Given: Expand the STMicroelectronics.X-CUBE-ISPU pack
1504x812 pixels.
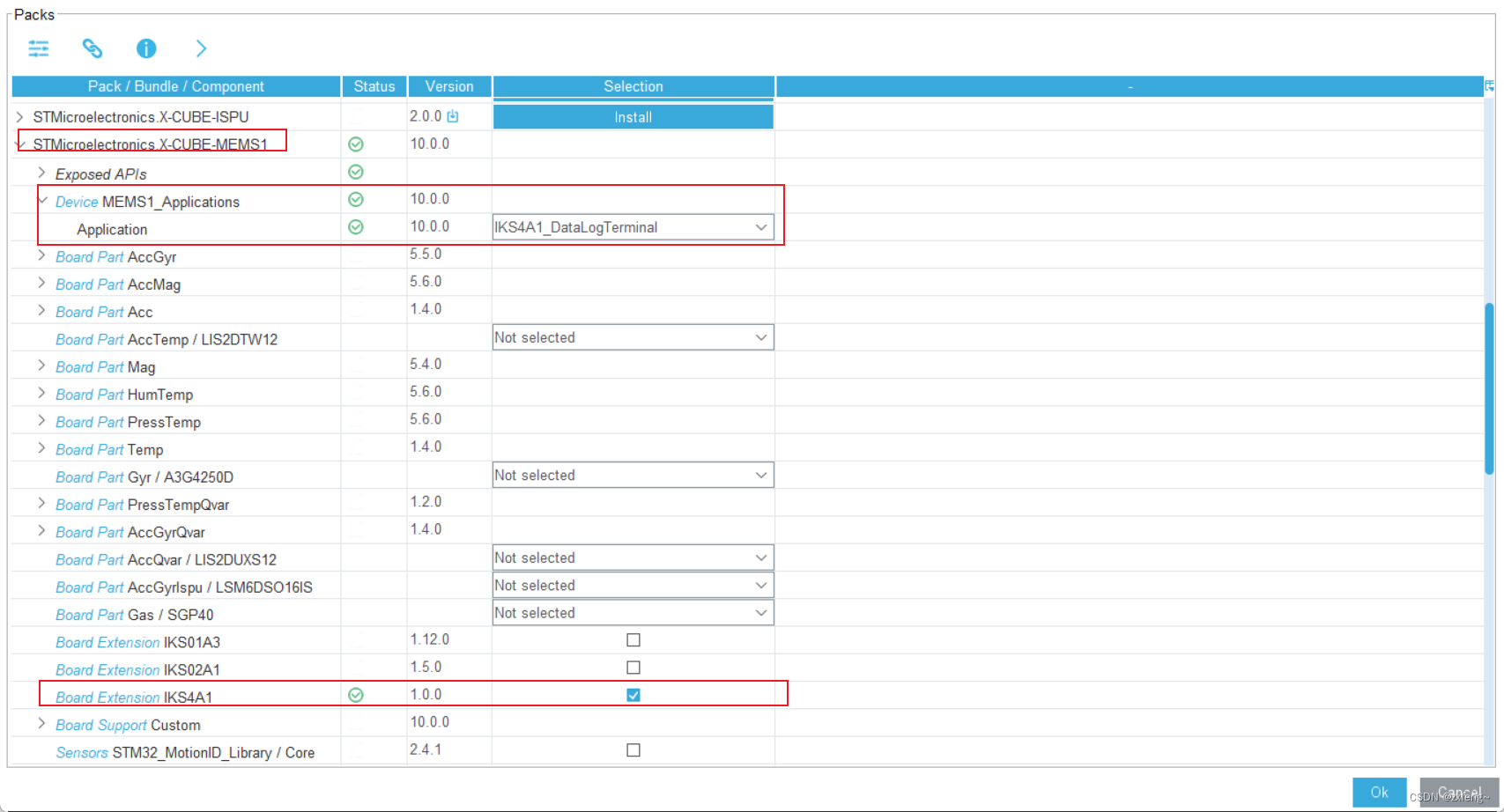Looking at the screenshot, I should coord(20,116).
